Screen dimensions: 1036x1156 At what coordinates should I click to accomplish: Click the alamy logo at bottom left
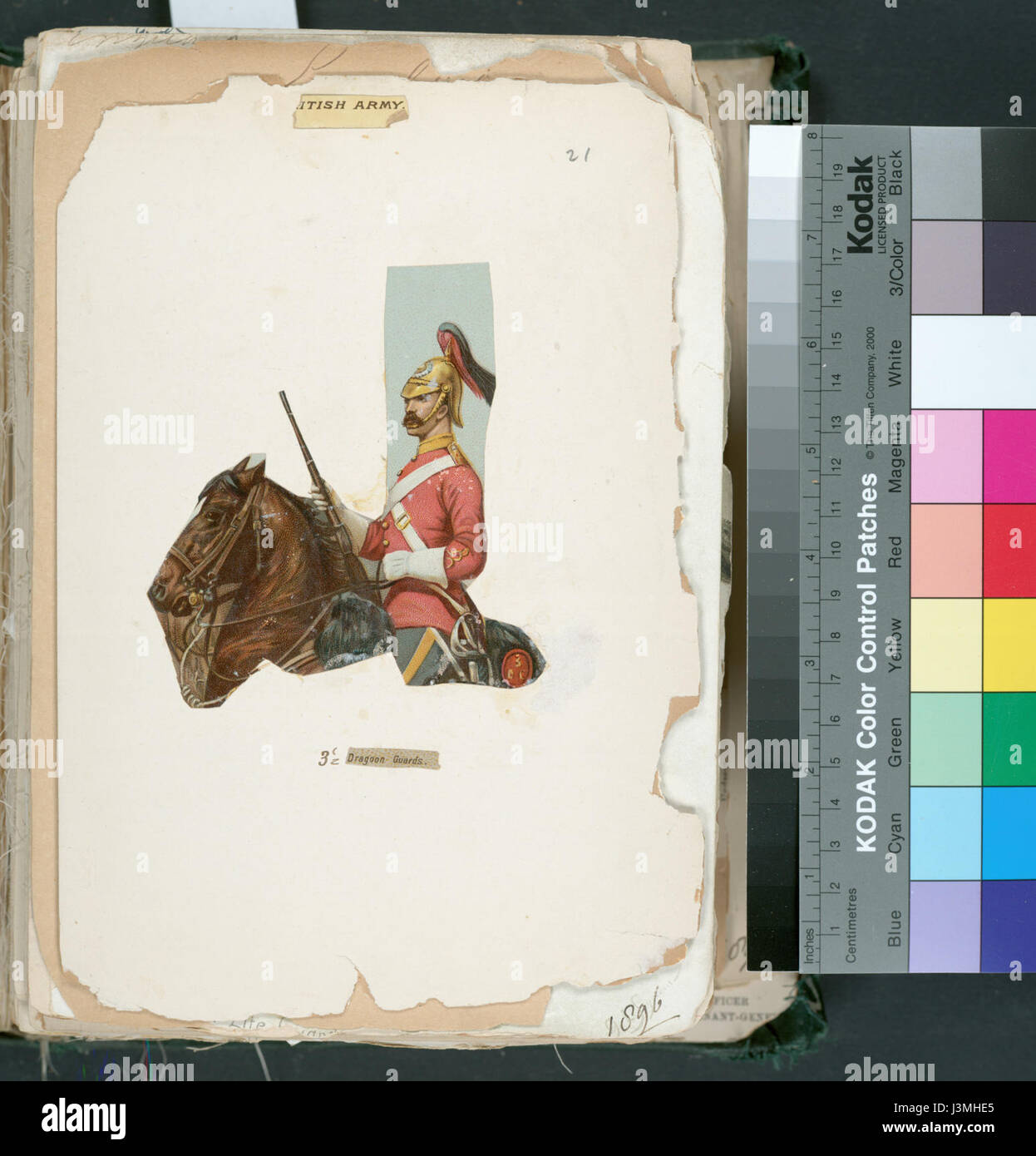[83, 1118]
